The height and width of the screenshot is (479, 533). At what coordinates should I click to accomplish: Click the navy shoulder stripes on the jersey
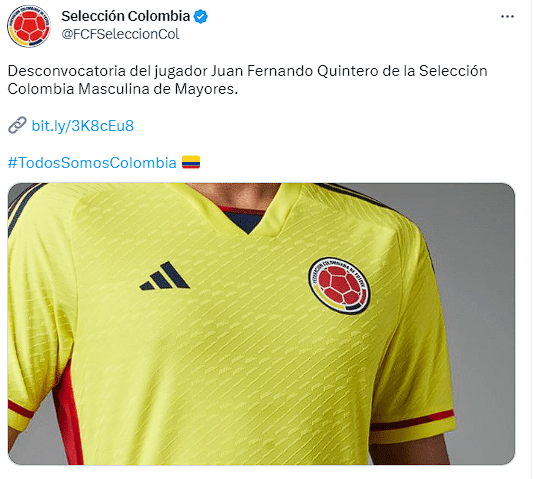[x=24, y=207]
